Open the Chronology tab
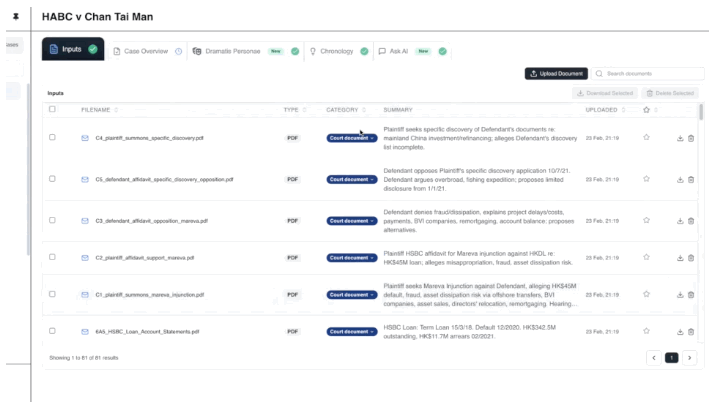Image resolution: width=720 pixels, height=405 pixels. (x=336, y=51)
